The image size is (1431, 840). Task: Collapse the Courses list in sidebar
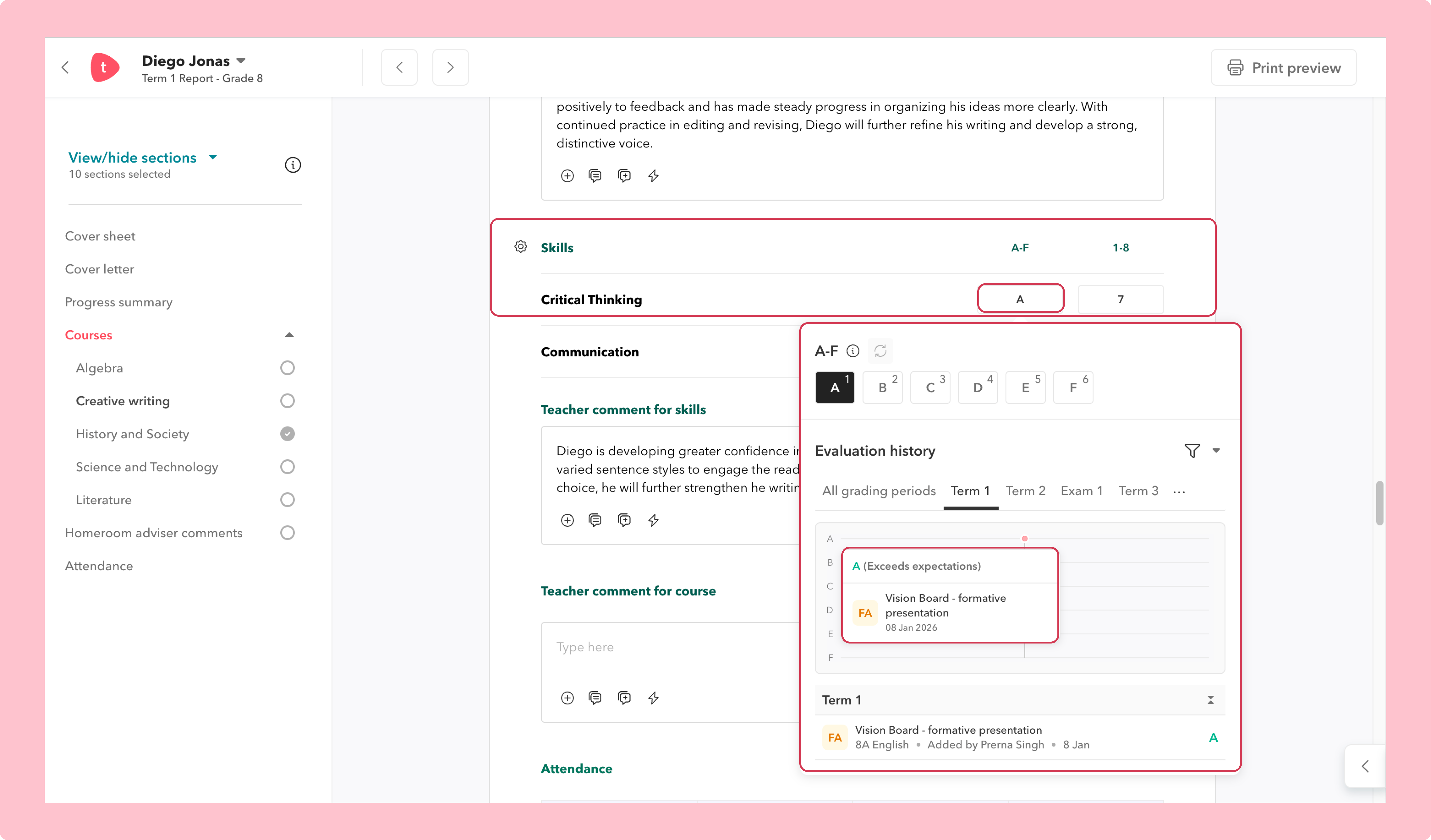[289, 335]
